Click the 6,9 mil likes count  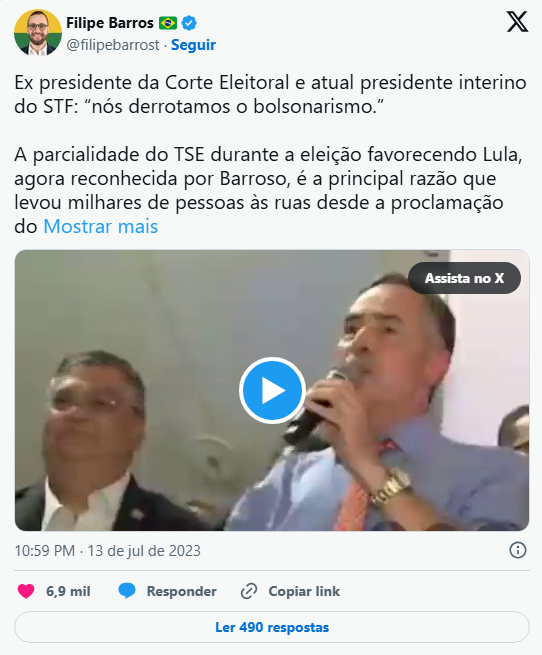click(68, 591)
